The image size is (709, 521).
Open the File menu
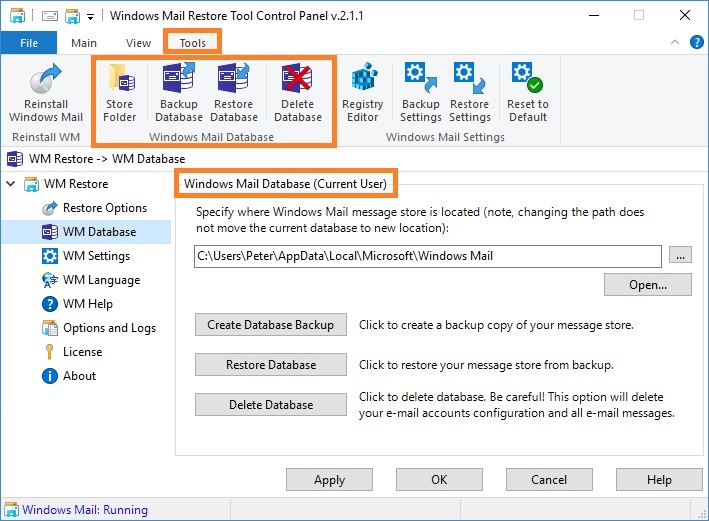(29, 43)
